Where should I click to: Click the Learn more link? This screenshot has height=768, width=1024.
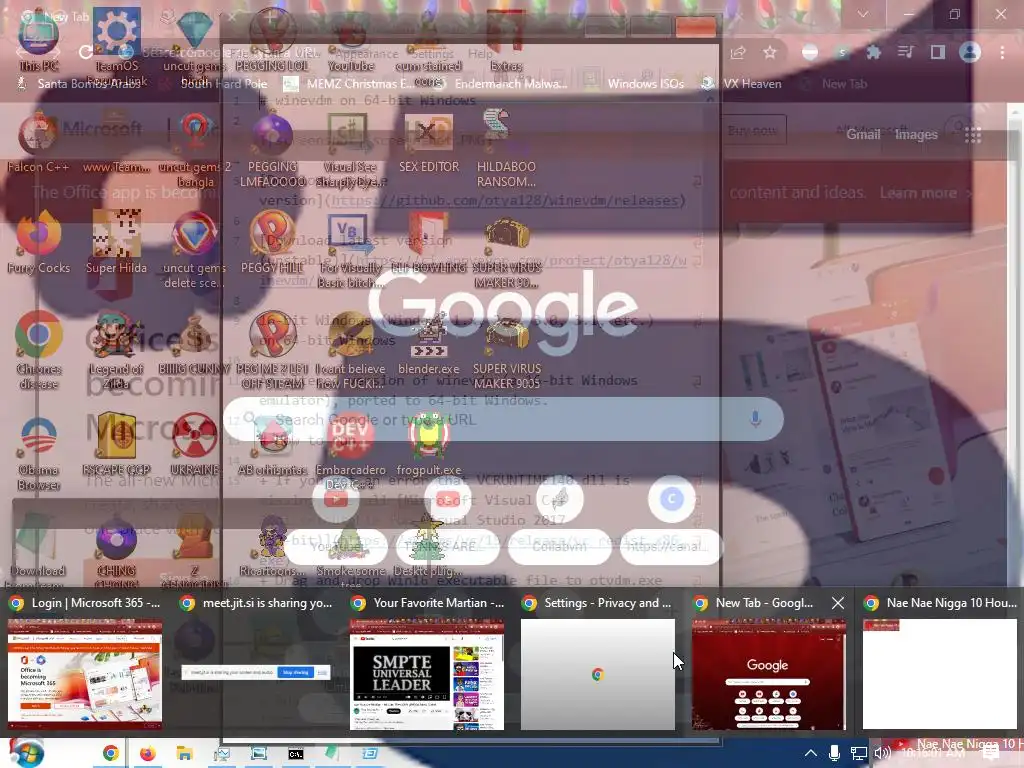point(918,193)
